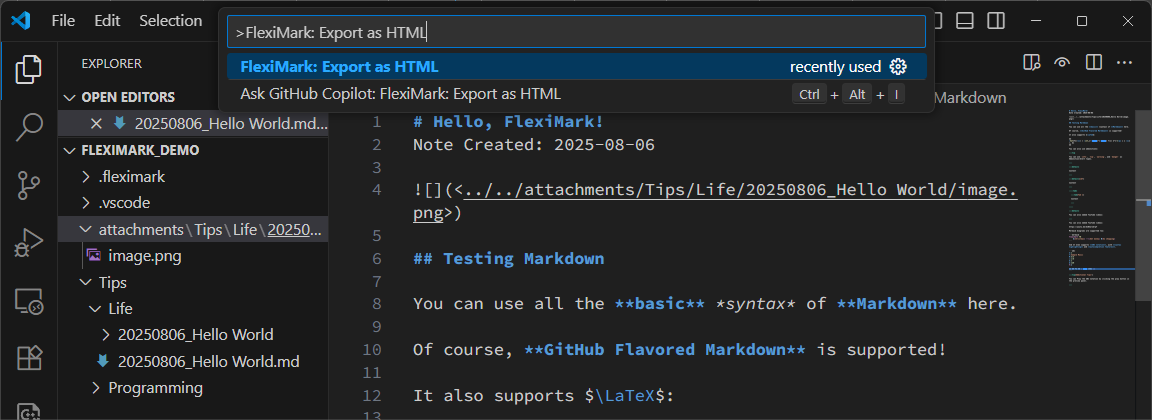Open the File menu
Image resolution: width=1152 pixels, height=420 pixels.
point(63,21)
